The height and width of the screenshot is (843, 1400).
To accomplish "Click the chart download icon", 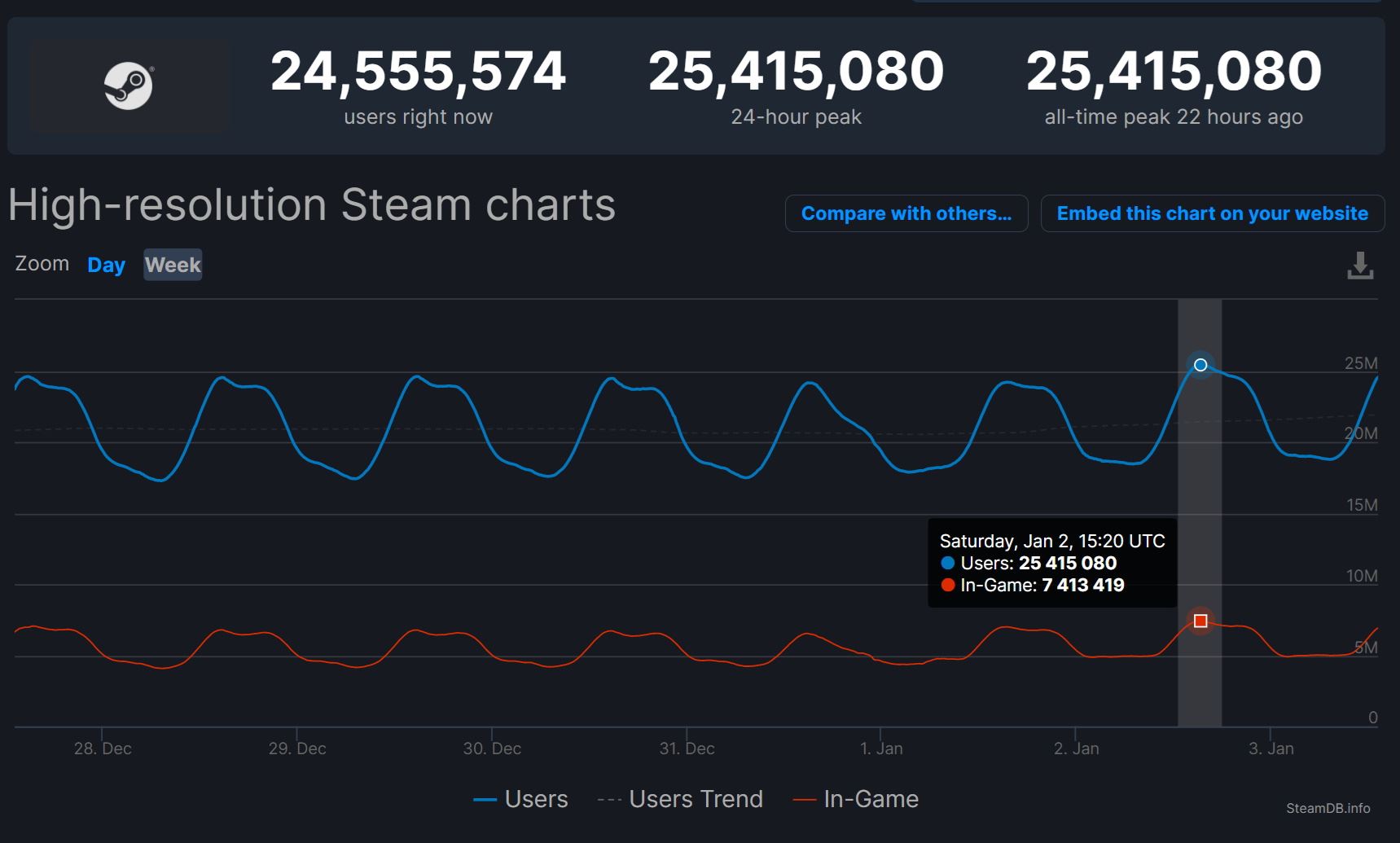I will [x=1359, y=266].
